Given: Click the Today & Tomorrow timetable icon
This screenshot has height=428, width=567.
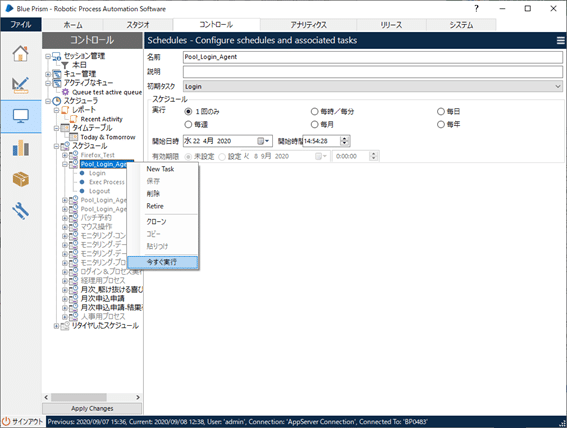Looking at the screenshot, I should (73, 137).
